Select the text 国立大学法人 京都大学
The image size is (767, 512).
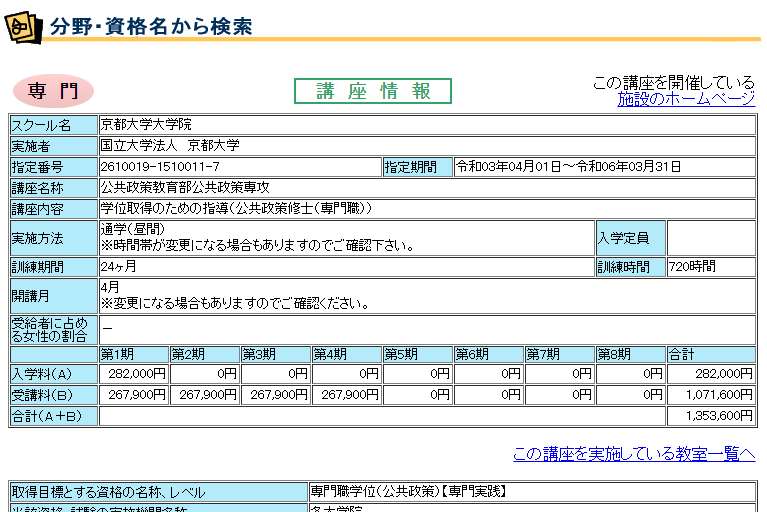click(170, 146)
